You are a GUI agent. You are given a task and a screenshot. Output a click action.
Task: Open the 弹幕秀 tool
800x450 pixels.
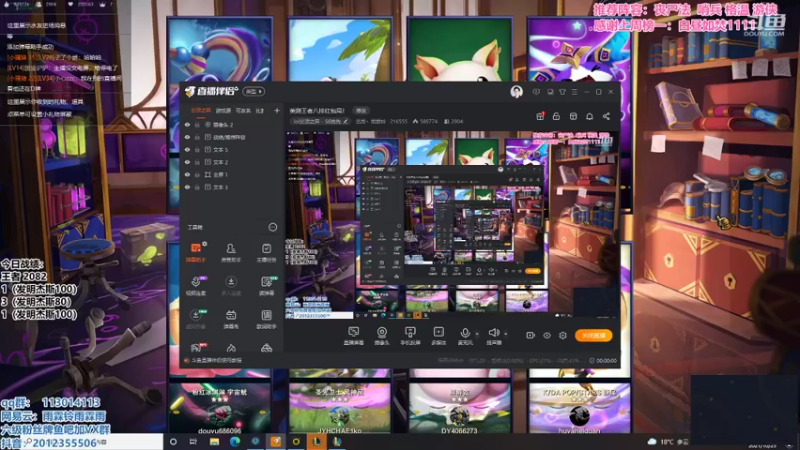click(x=231, y=319)
